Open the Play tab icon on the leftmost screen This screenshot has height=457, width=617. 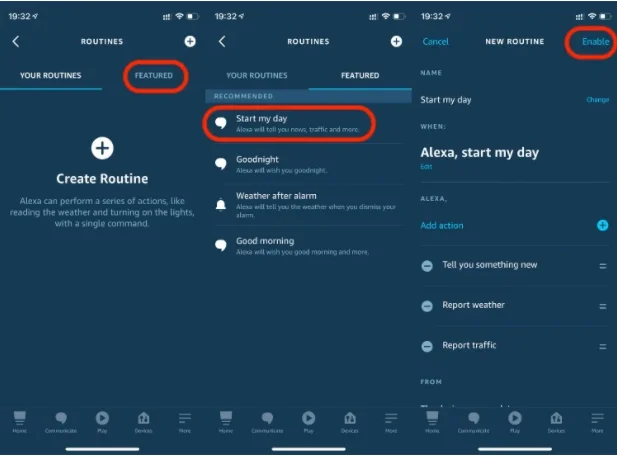coord(102,421)
